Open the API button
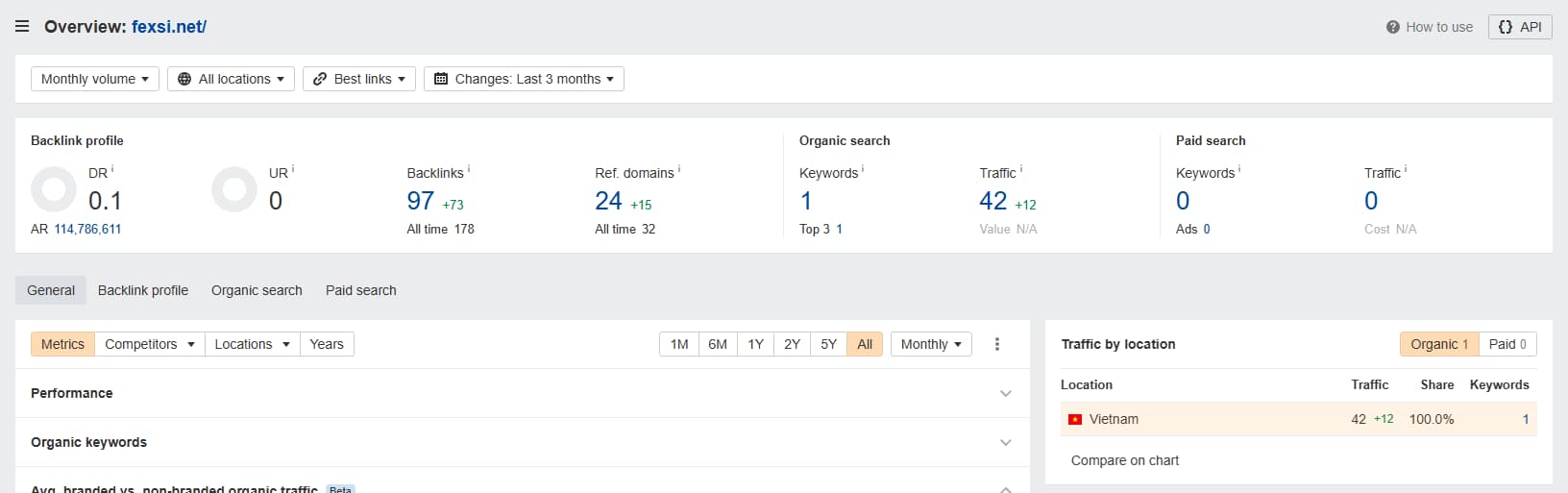 click(1520, 27)
